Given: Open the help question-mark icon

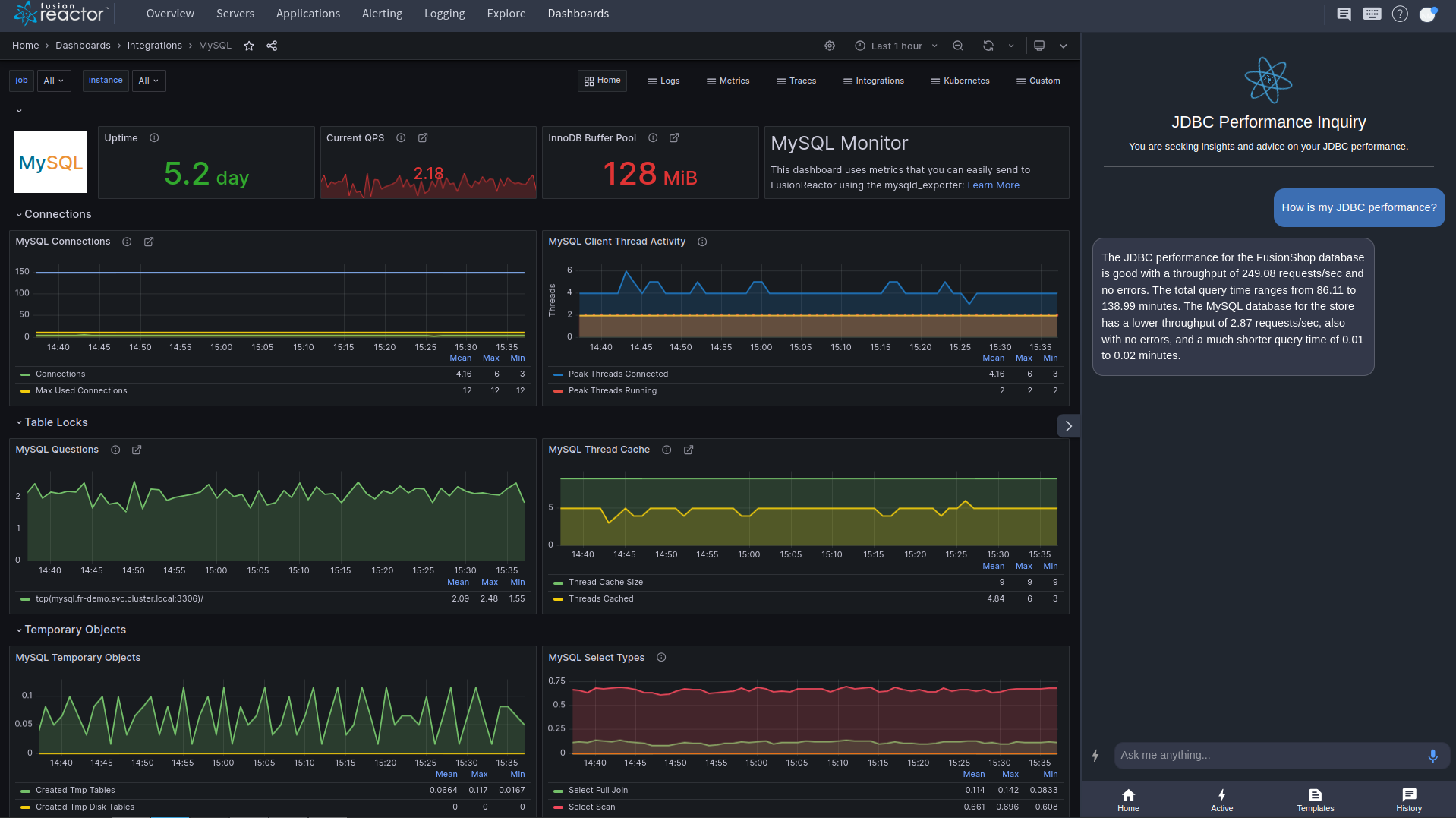Looking at the screenshot, I should (x=1400, y=14).
